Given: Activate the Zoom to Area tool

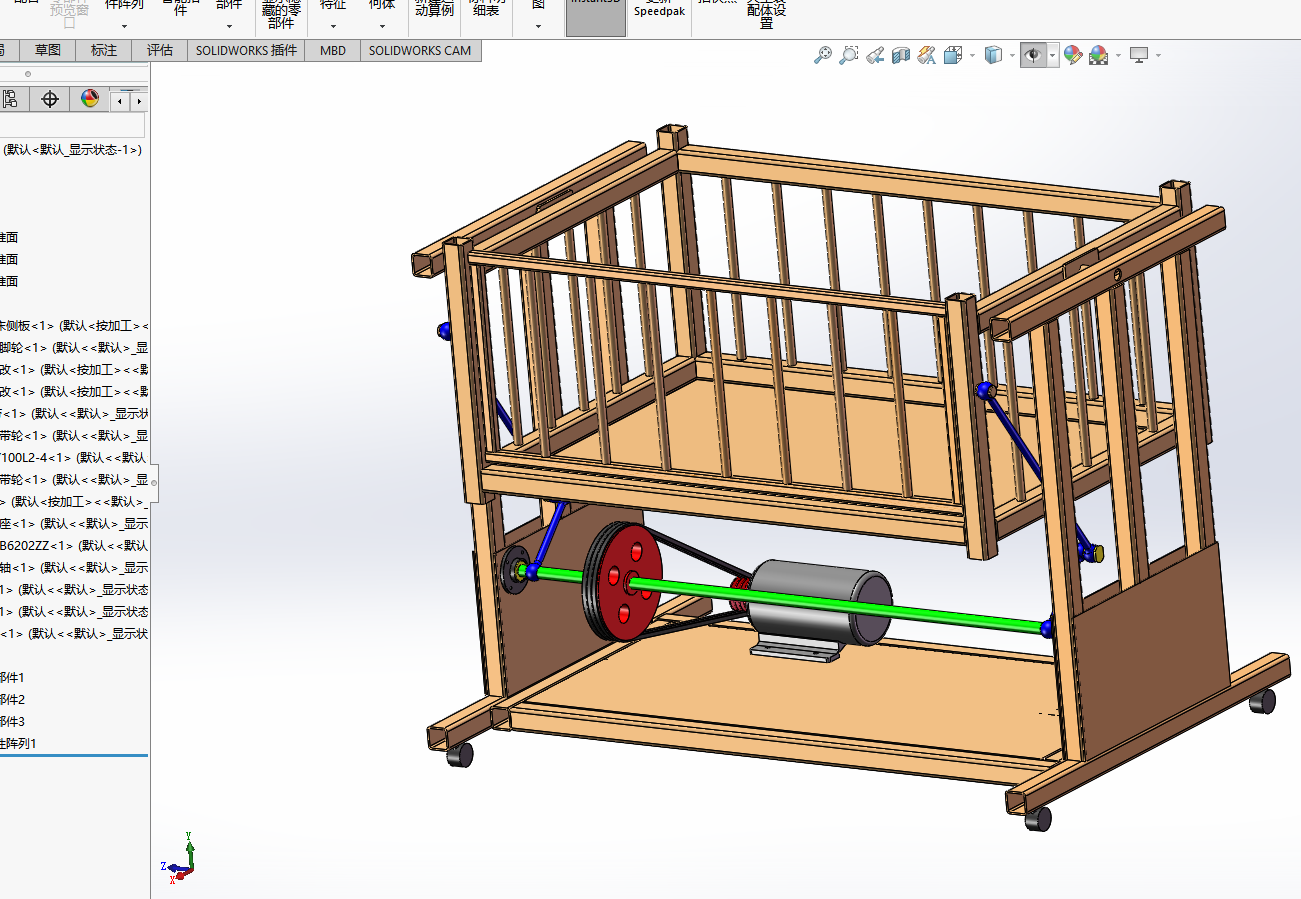Looking at the screenshot, I should point(849,56).
